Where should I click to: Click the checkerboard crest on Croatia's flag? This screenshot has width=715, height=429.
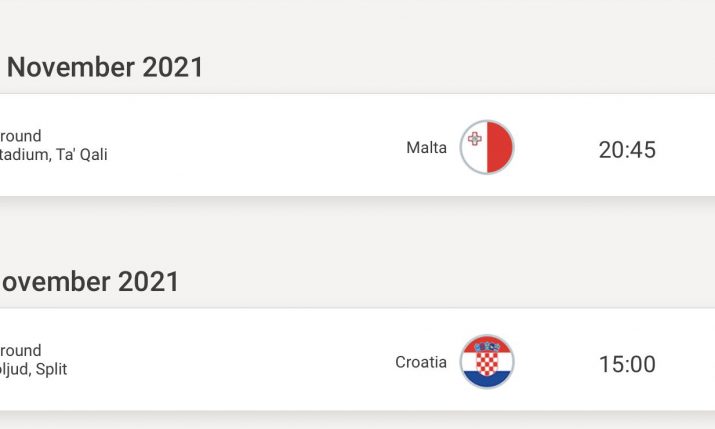pyautogui.click(x=486, y=361)
